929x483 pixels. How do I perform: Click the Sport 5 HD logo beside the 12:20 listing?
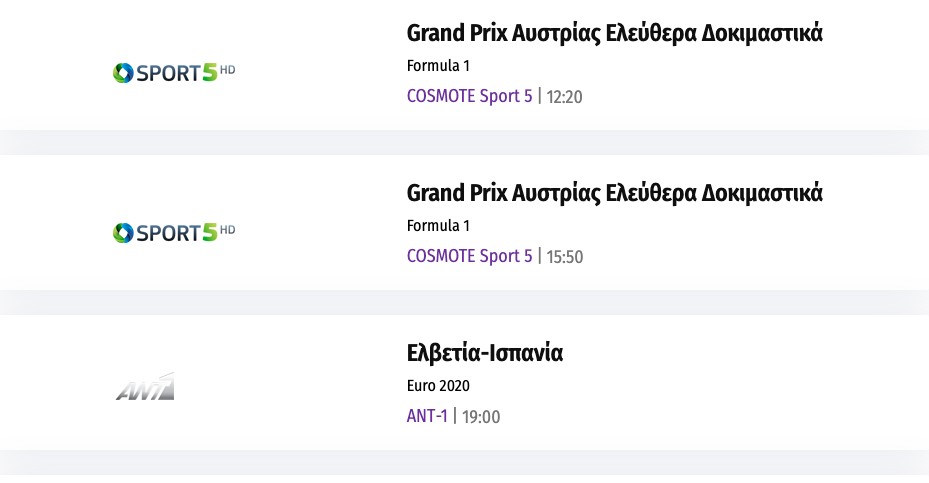pos(174,72)
